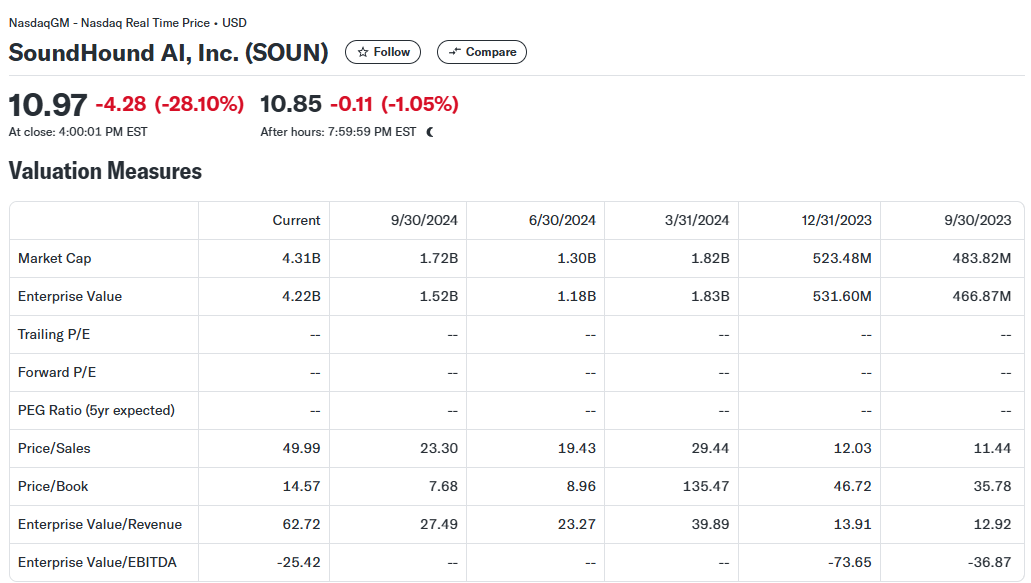Screen dimensions: 1031x583
Task: Click current Price/Sales value 49.99
Action: click(301, 448)
